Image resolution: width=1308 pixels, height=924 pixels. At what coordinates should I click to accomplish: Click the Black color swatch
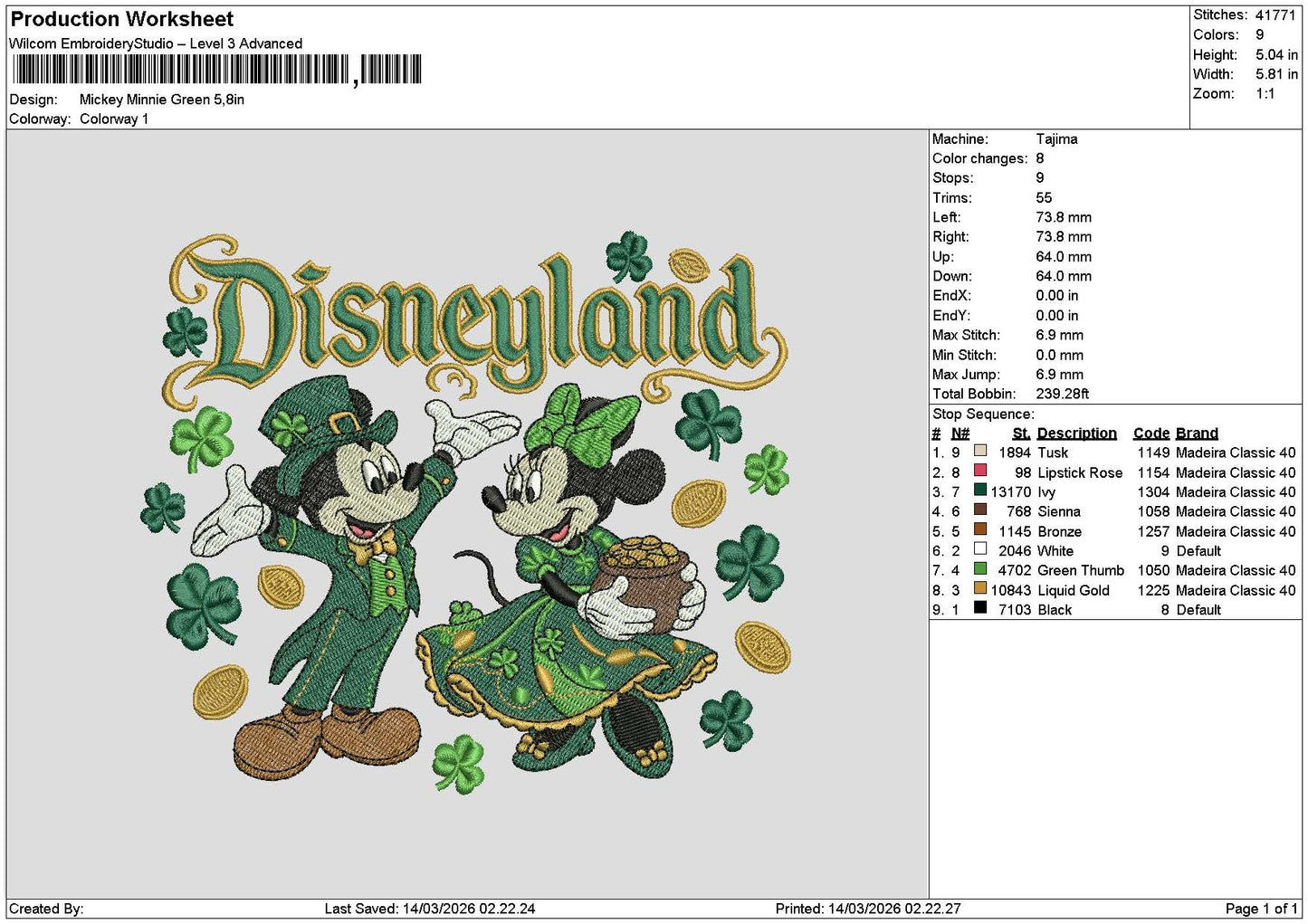coord(980,607)
